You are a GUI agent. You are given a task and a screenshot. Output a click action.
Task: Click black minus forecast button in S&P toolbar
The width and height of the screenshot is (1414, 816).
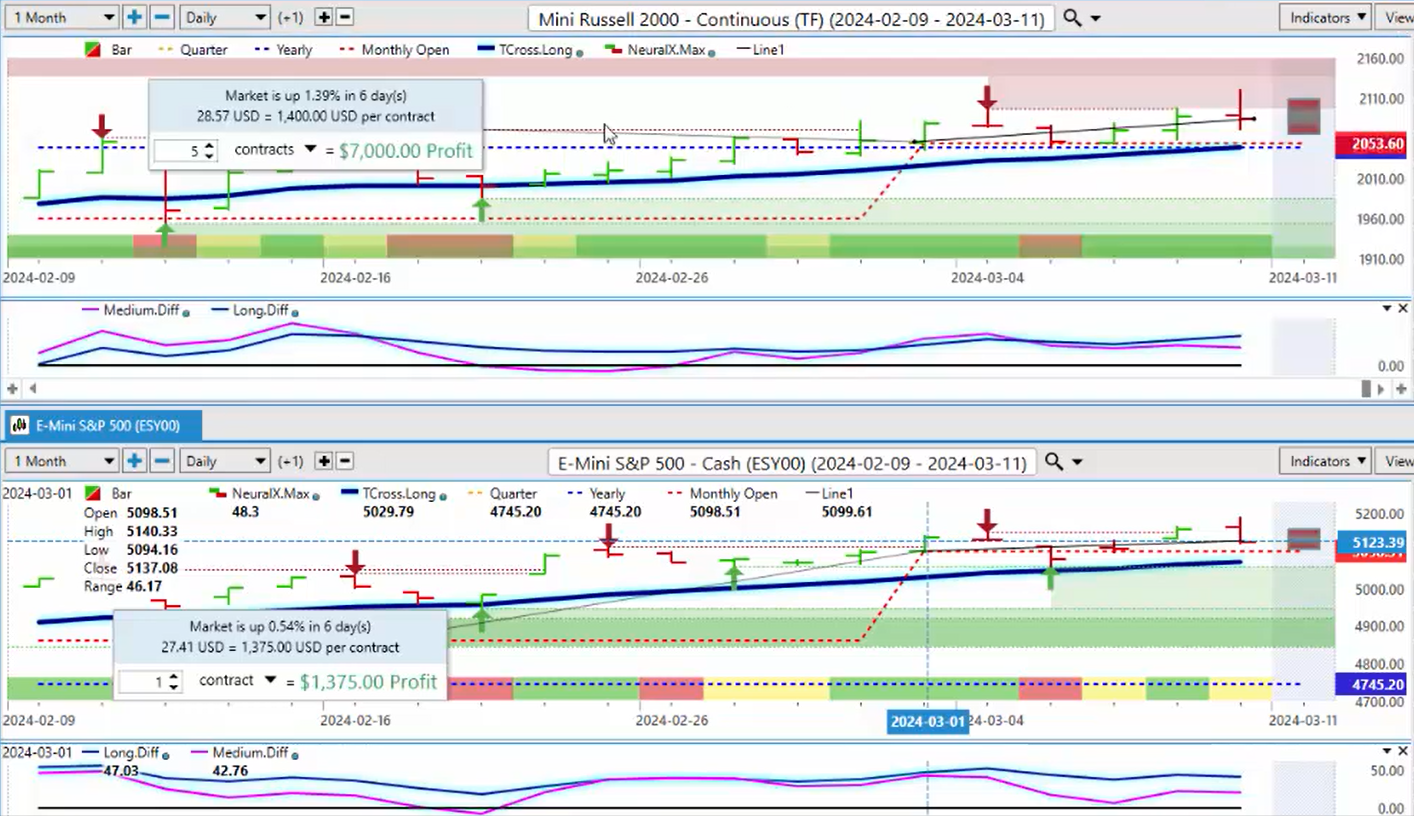(x=345, y=461)
